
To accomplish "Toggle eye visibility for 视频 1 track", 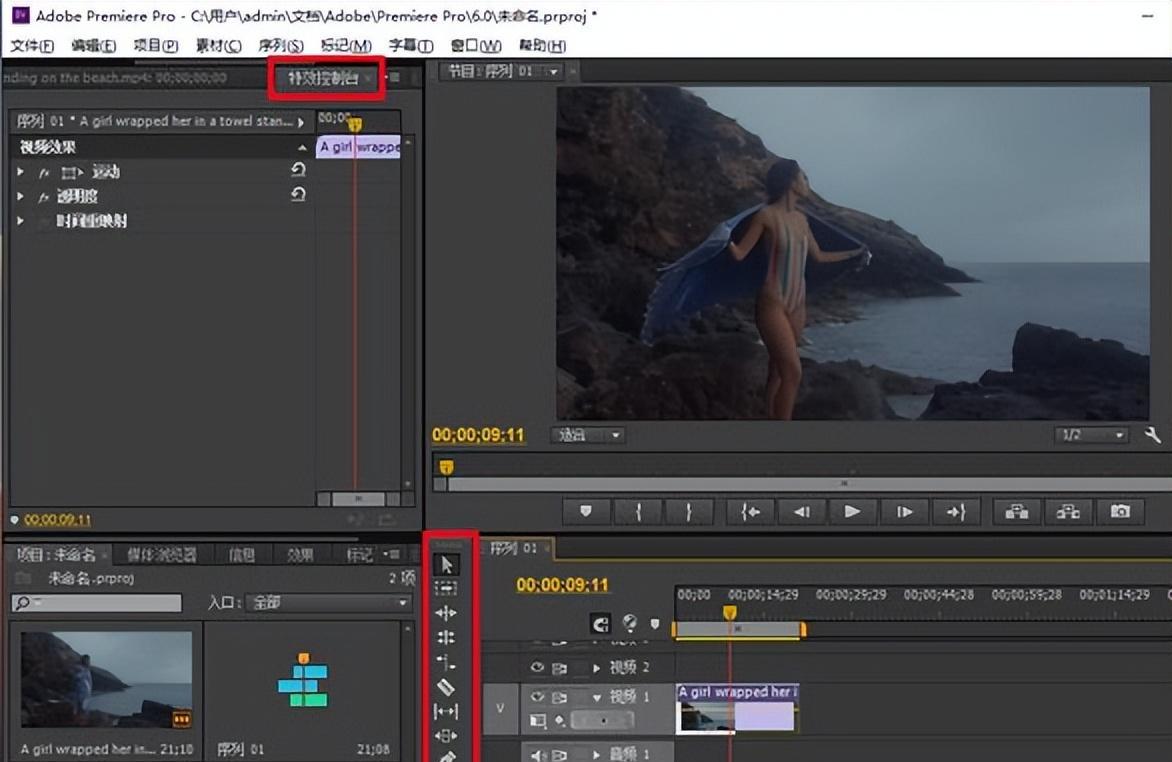I will point(537,697).
